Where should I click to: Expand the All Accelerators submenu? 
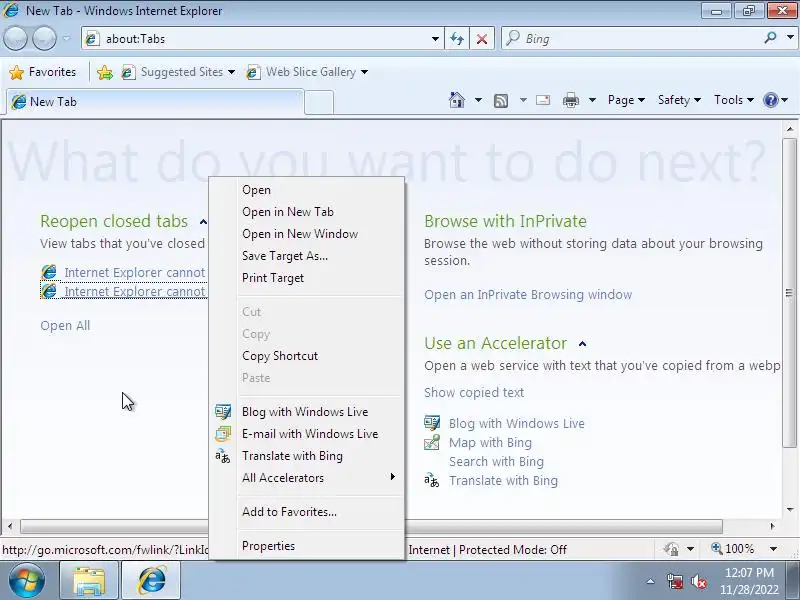click(320, 478)
